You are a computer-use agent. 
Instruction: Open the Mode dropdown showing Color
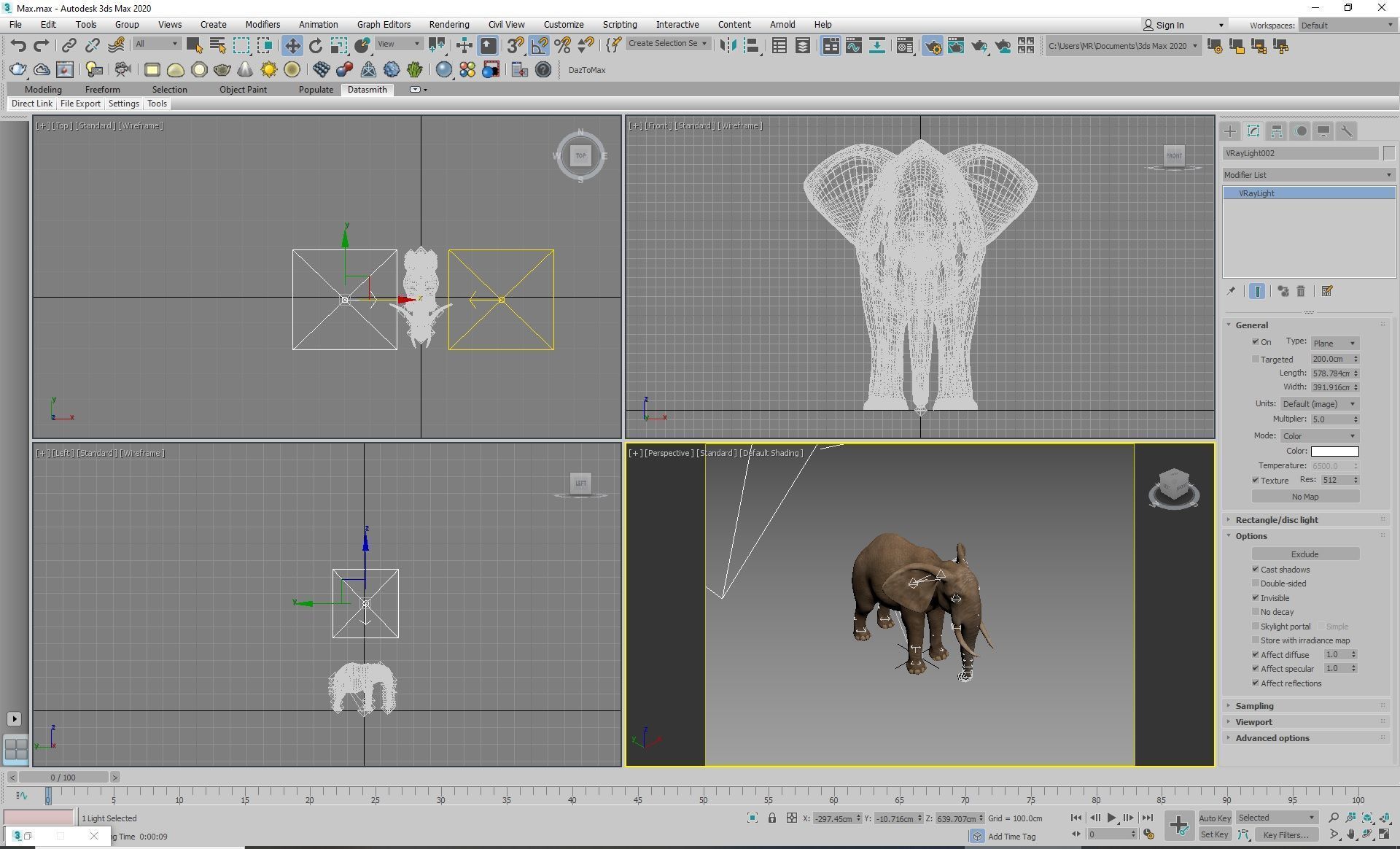coord(1319,436)
